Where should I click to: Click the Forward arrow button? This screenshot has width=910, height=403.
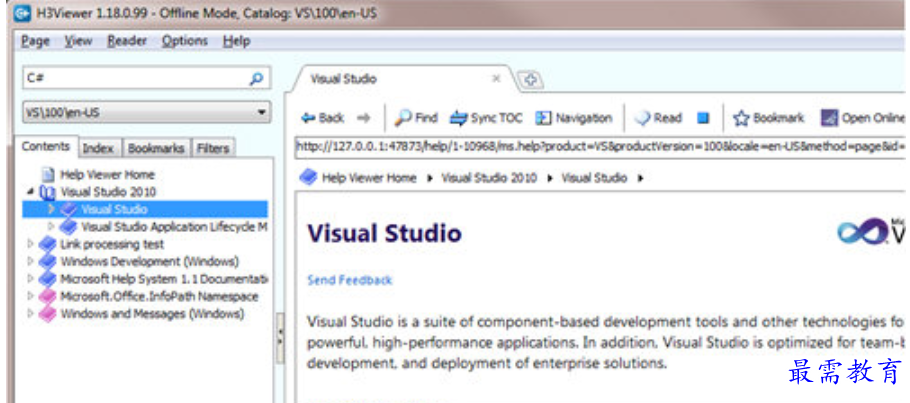363,118
